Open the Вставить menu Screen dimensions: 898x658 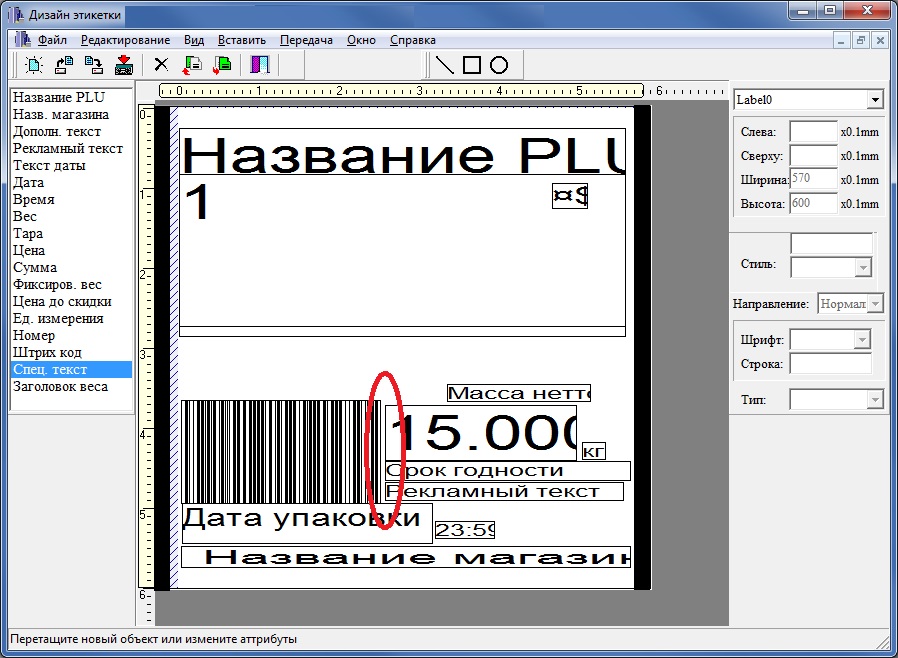[x=241, y=40]
